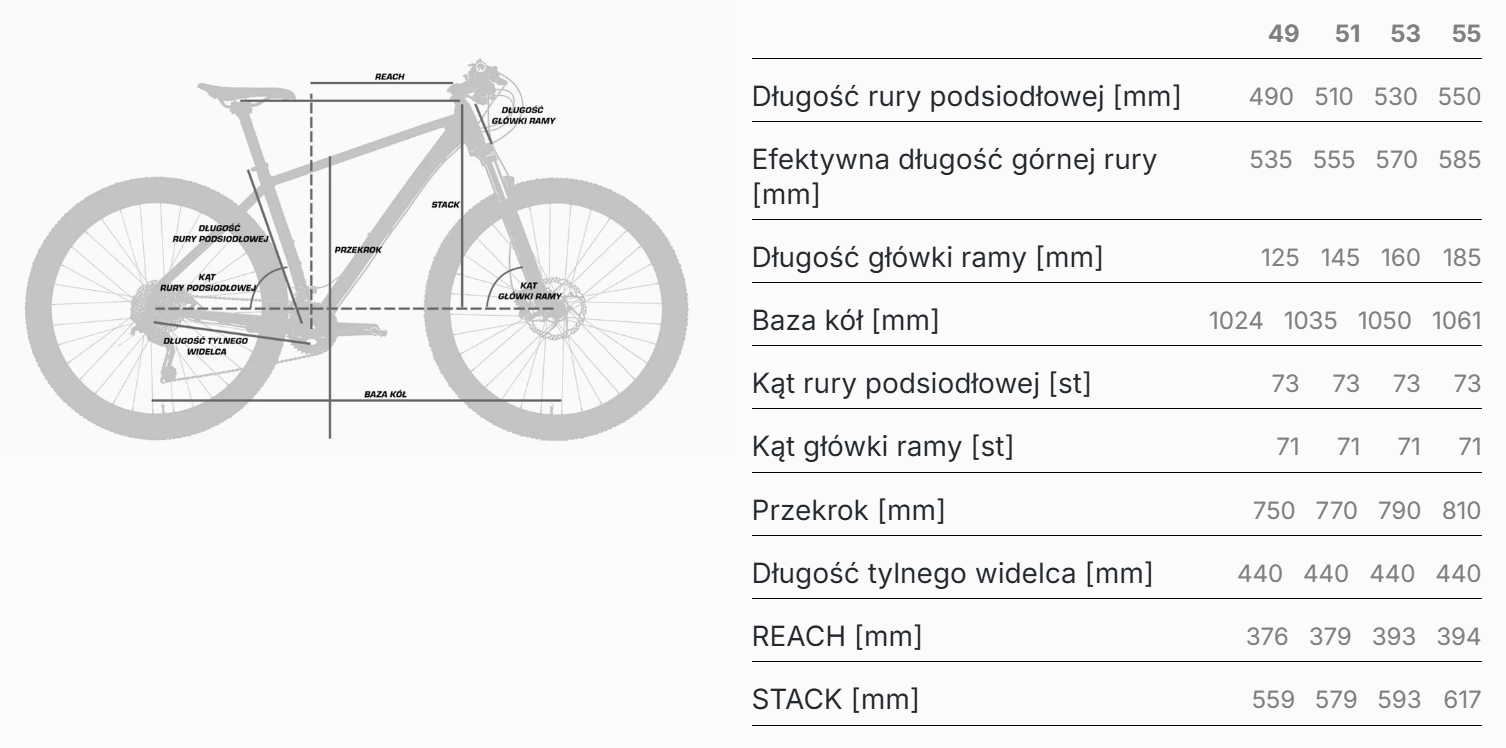The height and width of the screenshot is (748, 1506).
Task: Select the 'Kąt rury podsiodłowej [st]' row label
Action: tap(921, 384)
